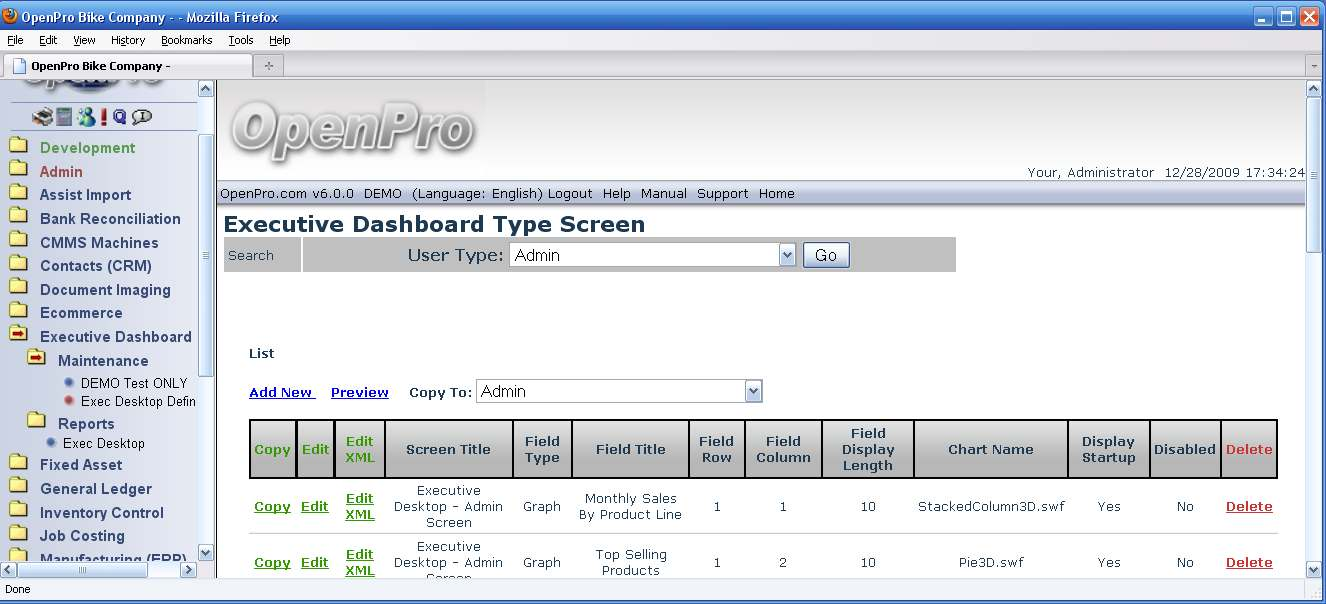This screenshot has height=604, width=1326.
Task: Collapse the Executive Dashboard folder icon
Action: pyautogui.click(x=18, y=335)
